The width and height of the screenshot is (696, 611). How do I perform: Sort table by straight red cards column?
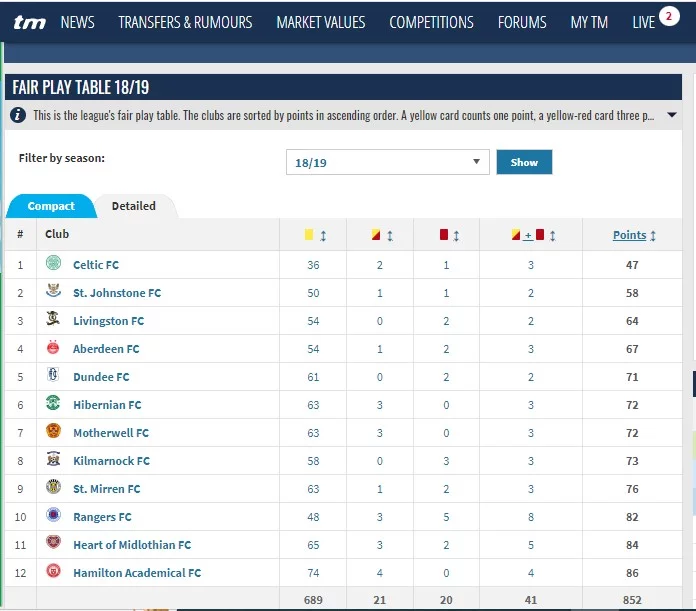pyautogui.click(x=449, y=235)
